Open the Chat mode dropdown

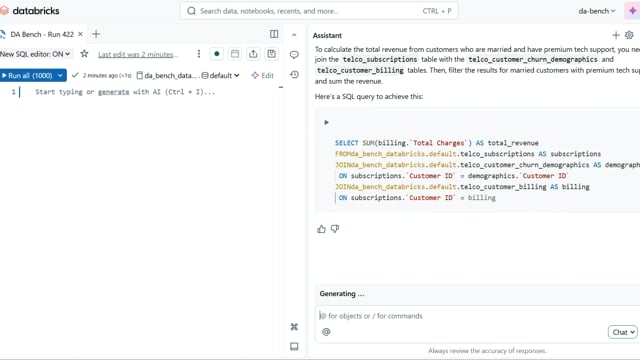622,332
